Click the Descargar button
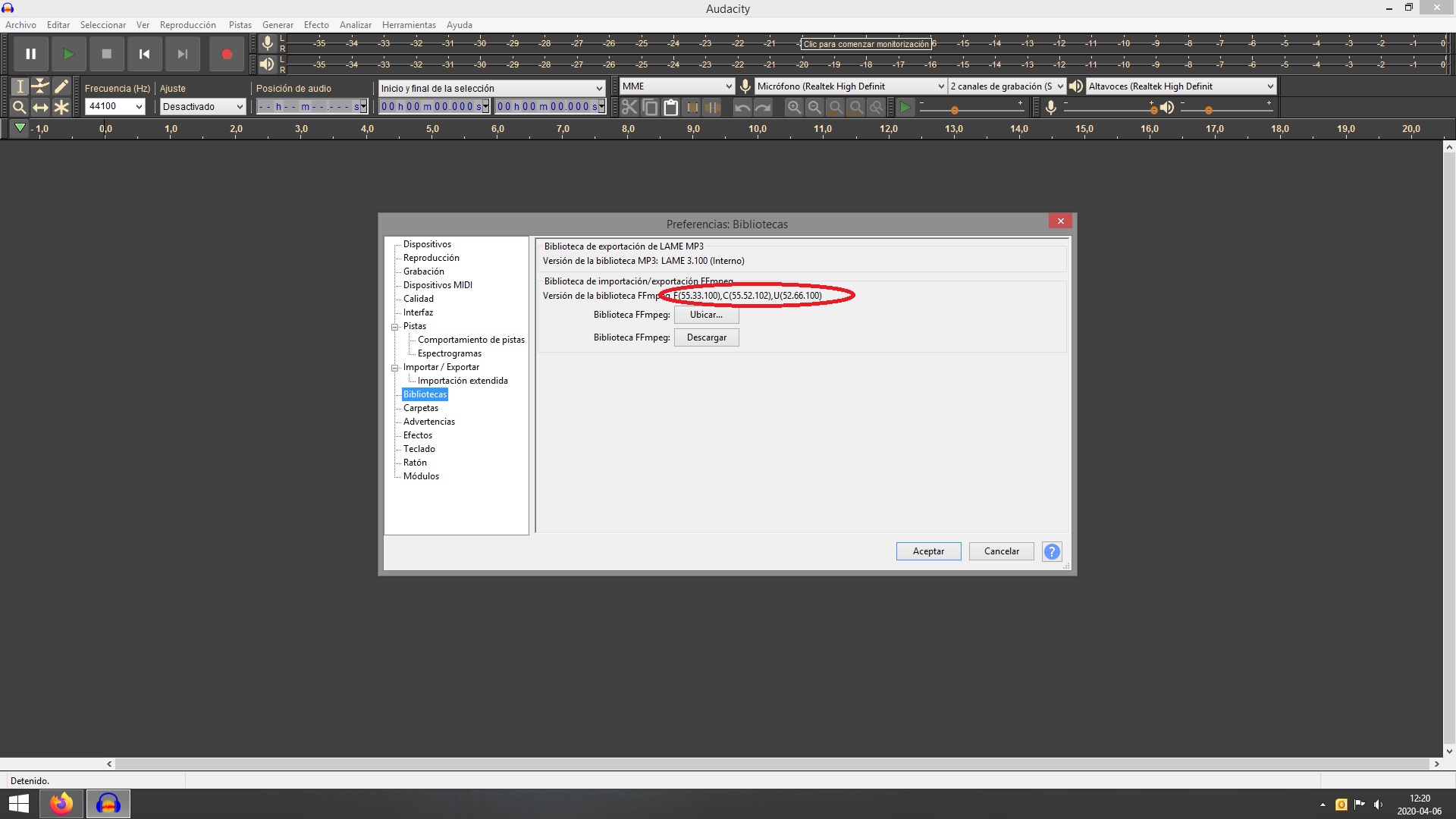The height and width of the screenshot is (819, 1456). coord(706,337)
